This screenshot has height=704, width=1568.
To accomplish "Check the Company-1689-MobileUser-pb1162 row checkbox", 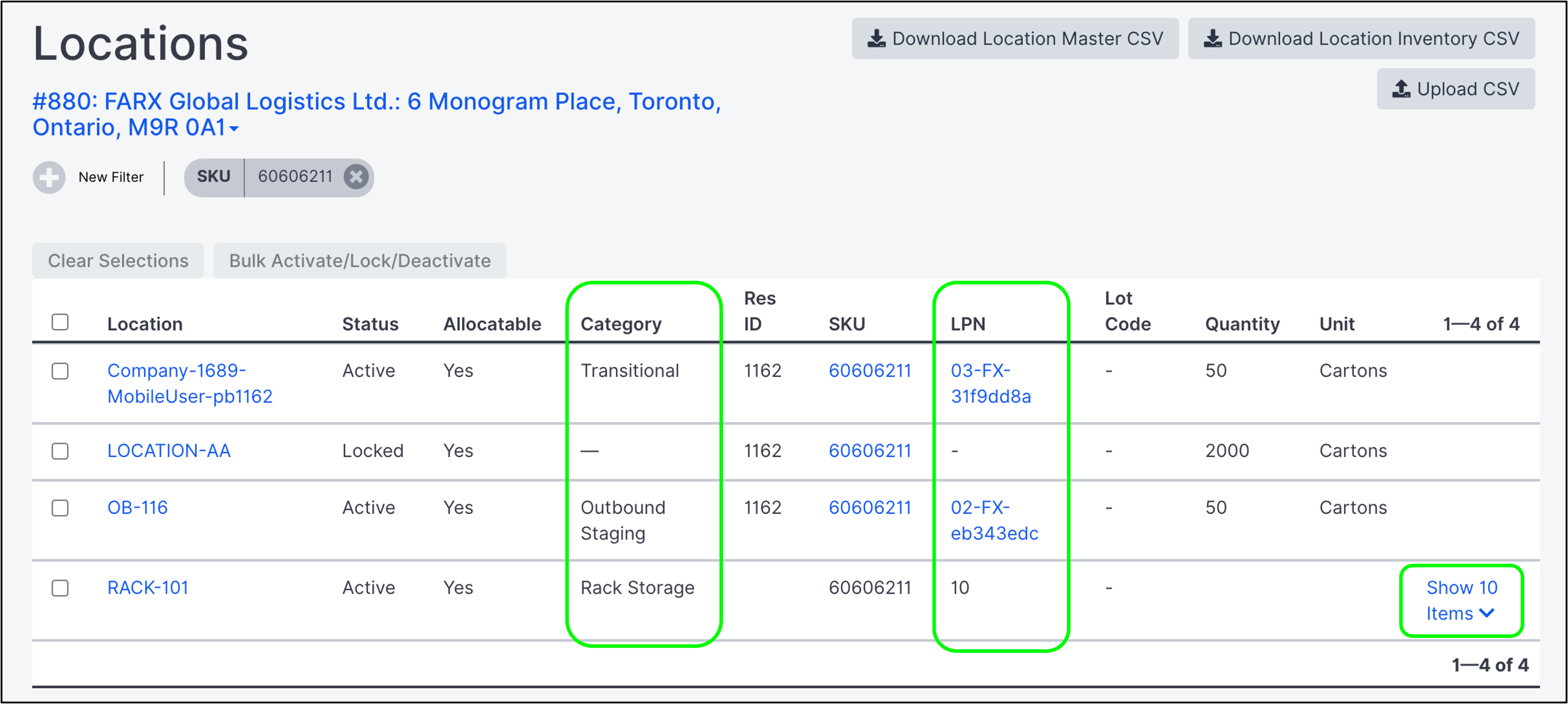I will 60,370.
